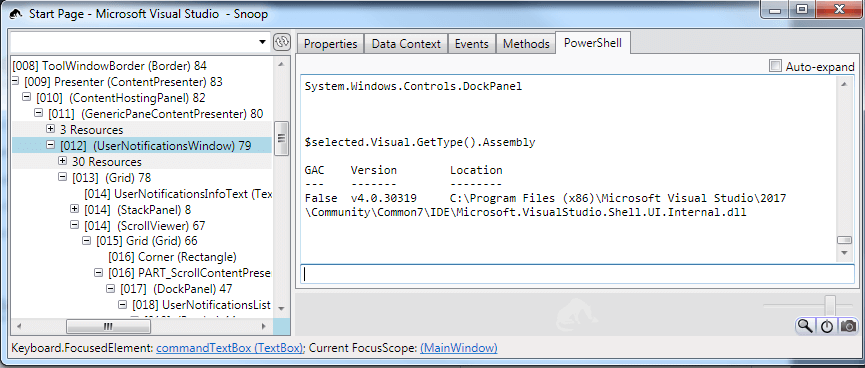This screenshot has height=368, width=865.
Task: Select the [016] Corner (Rectangle) tree item
Action: pyautogui.click(x=172, y=257)
